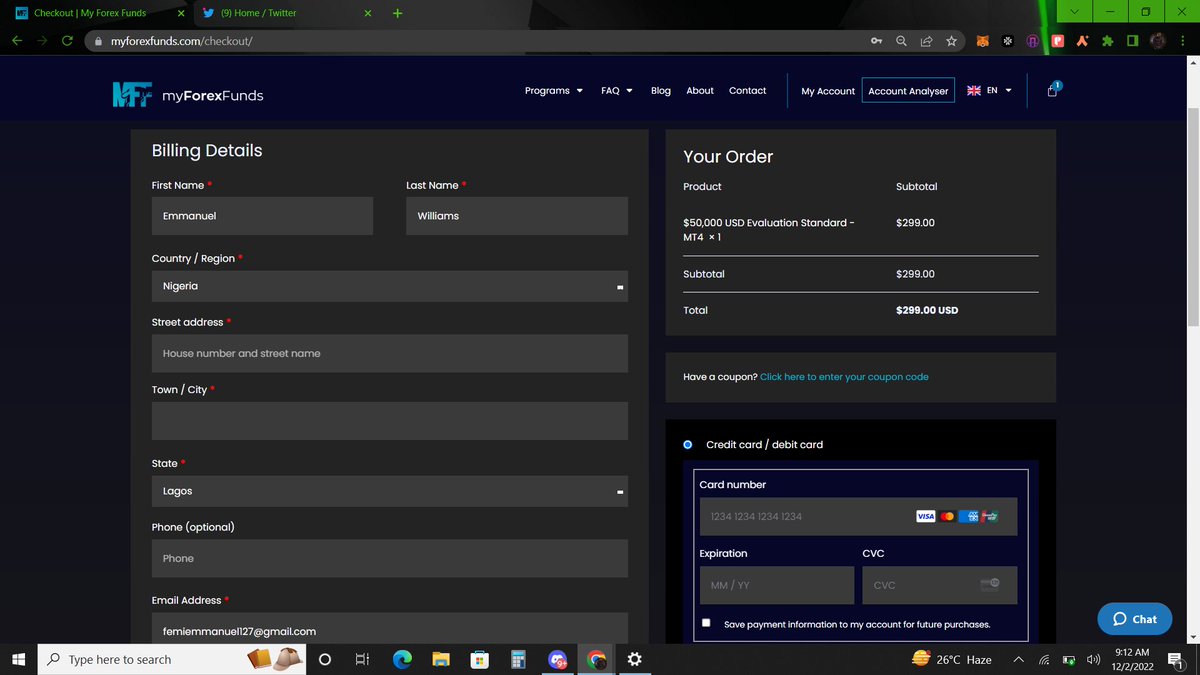
Task: Open the MetaMask fox extension
Action: click(983, 41)
